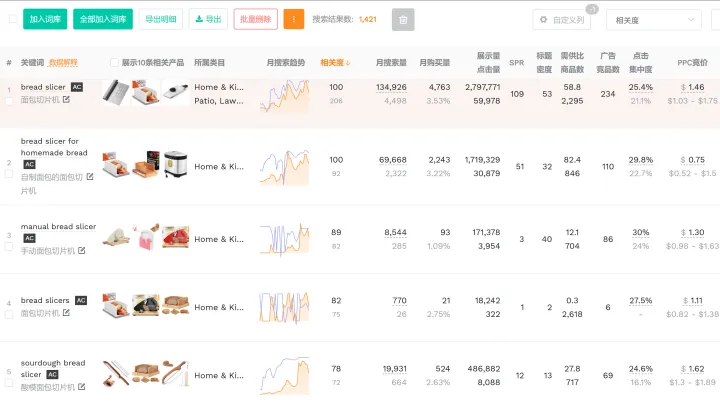Image resolution: width=720 pixels, height=403 pixels.
Task: Click AC badge beside sourdough bread slicer
Action: [53, 375]
